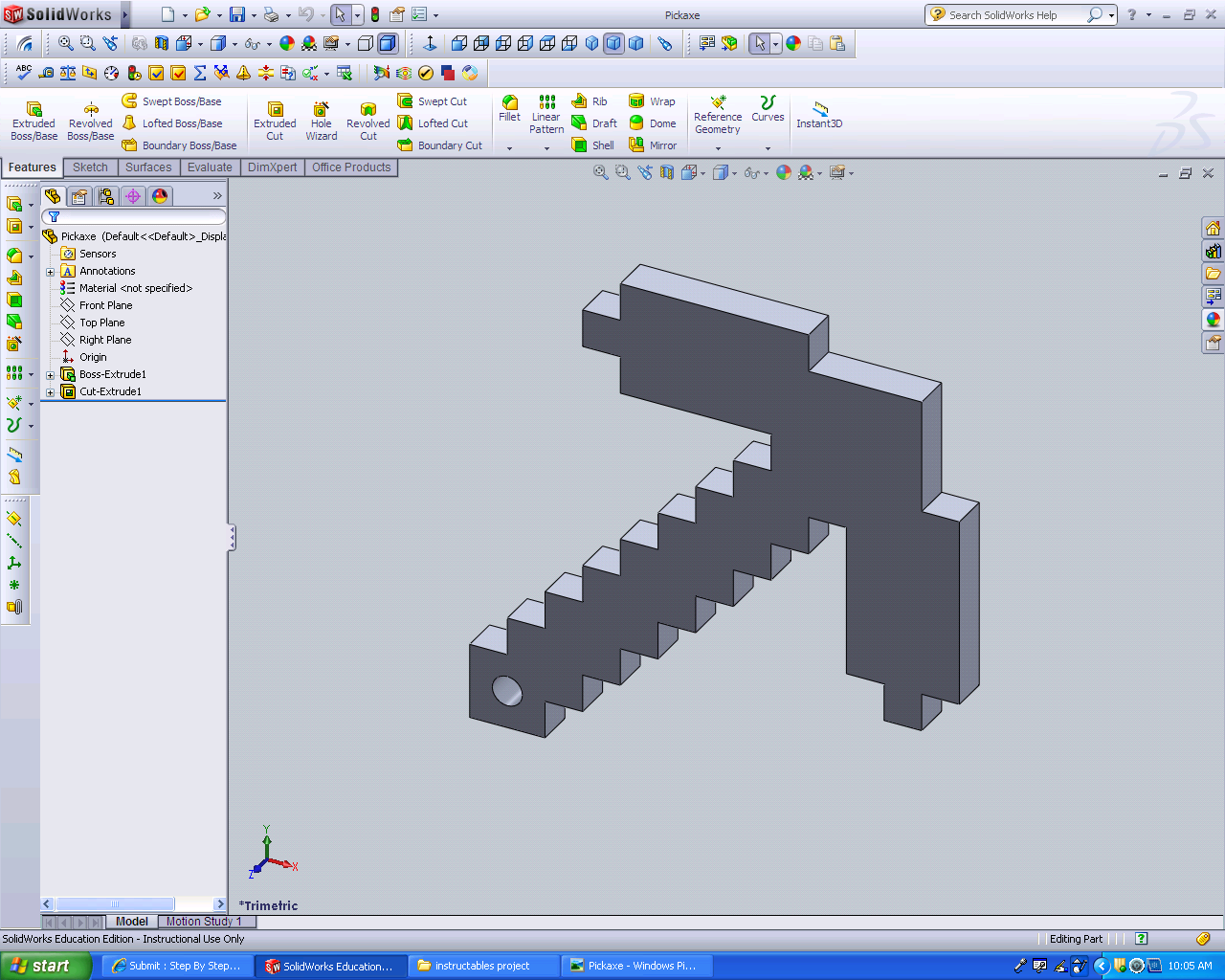Open the Reference Geometry dropdown

(x=718, y=148)
